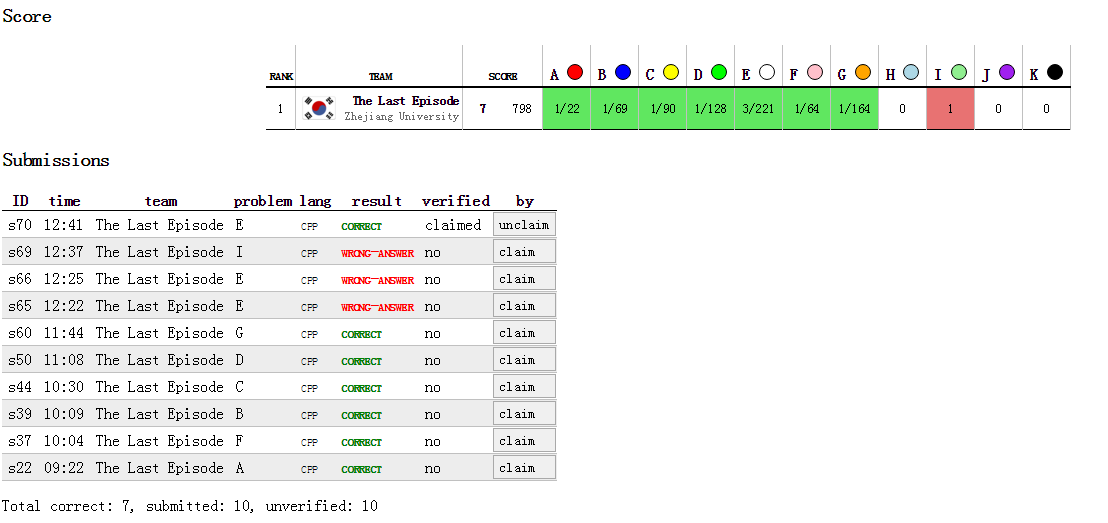Screen dimensions: 1108x523
Task: Click the yellow balloon for problem C
Action: click(x=670, y=73)
